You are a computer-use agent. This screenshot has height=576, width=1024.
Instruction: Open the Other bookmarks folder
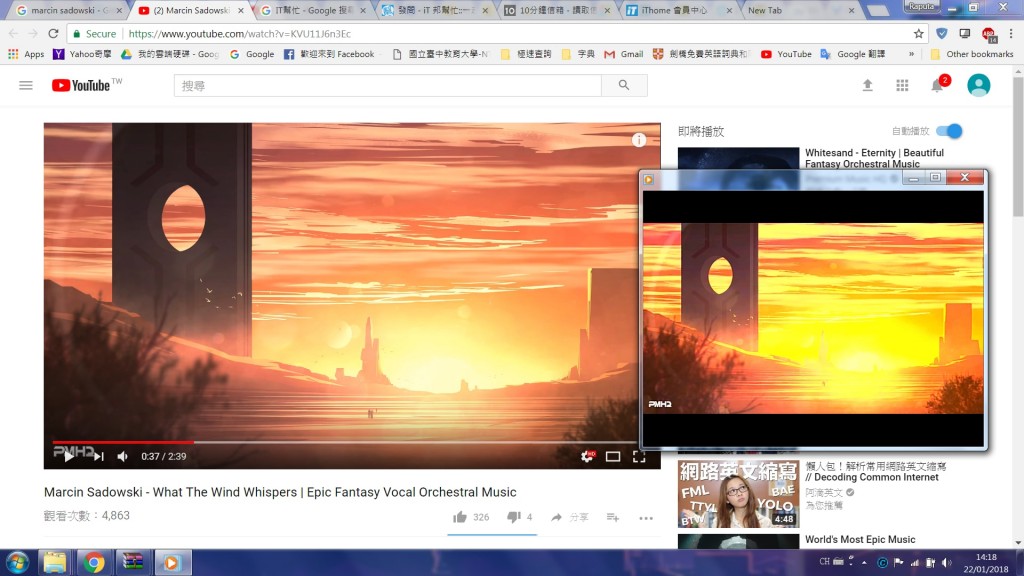coord(972,54)
